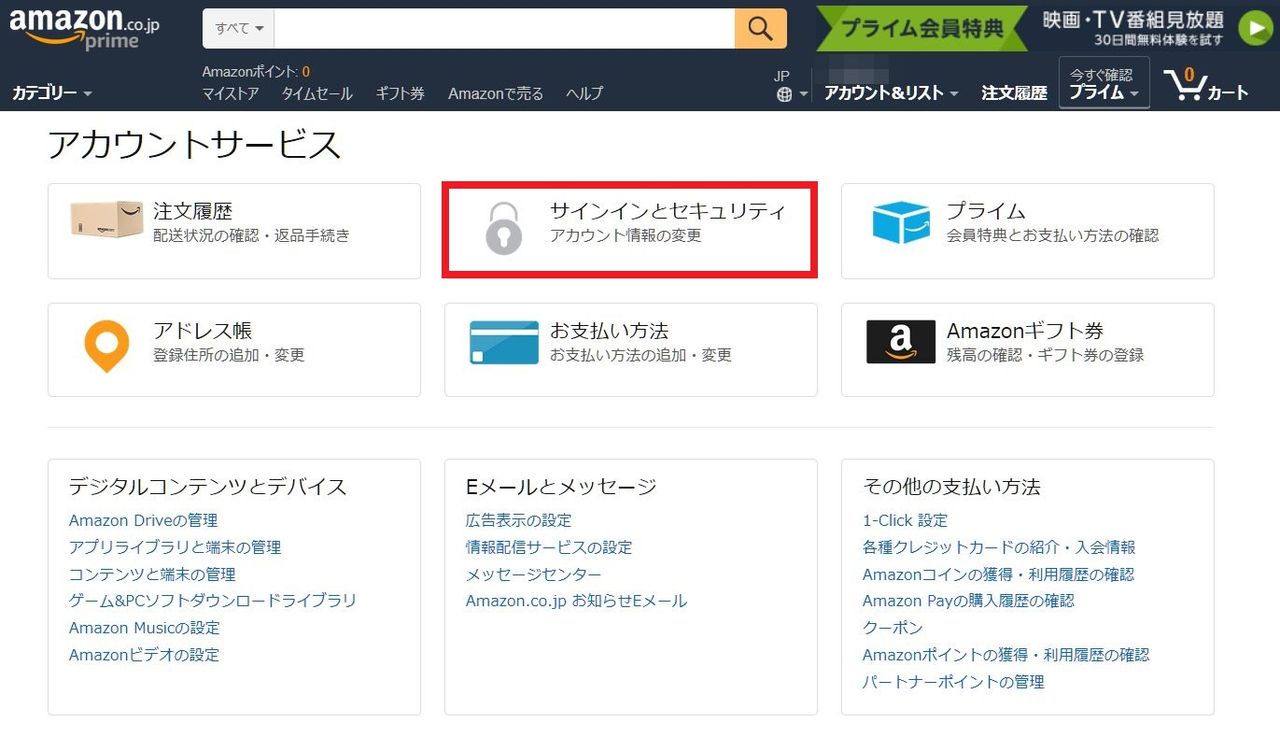The width and height of the screenshot is (1280, 737).
Task: Click Amazonポイント balance link
Action: [x=256, y=72]
